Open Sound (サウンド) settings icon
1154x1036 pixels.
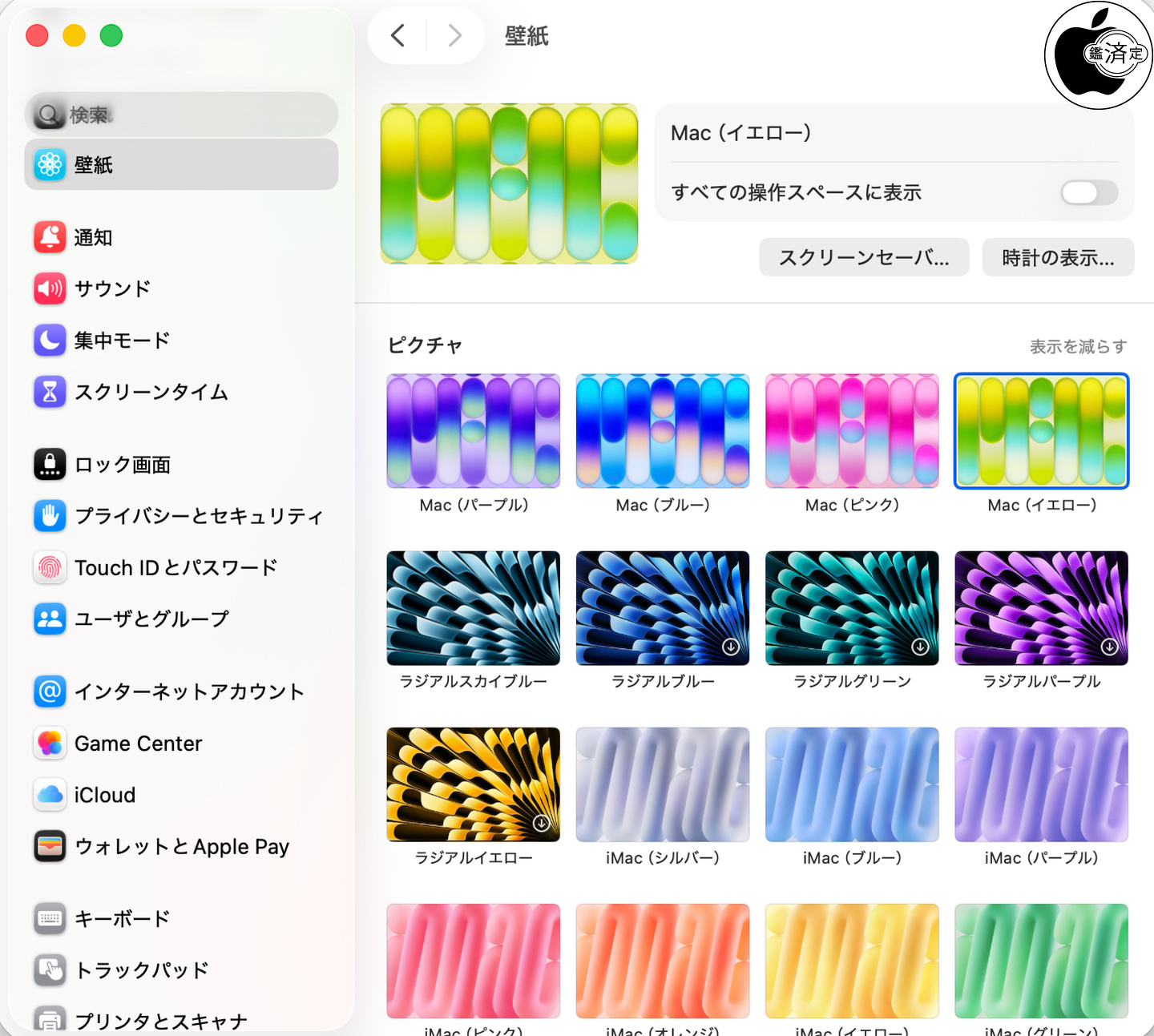pyautogui.click(x=50, y=288)
